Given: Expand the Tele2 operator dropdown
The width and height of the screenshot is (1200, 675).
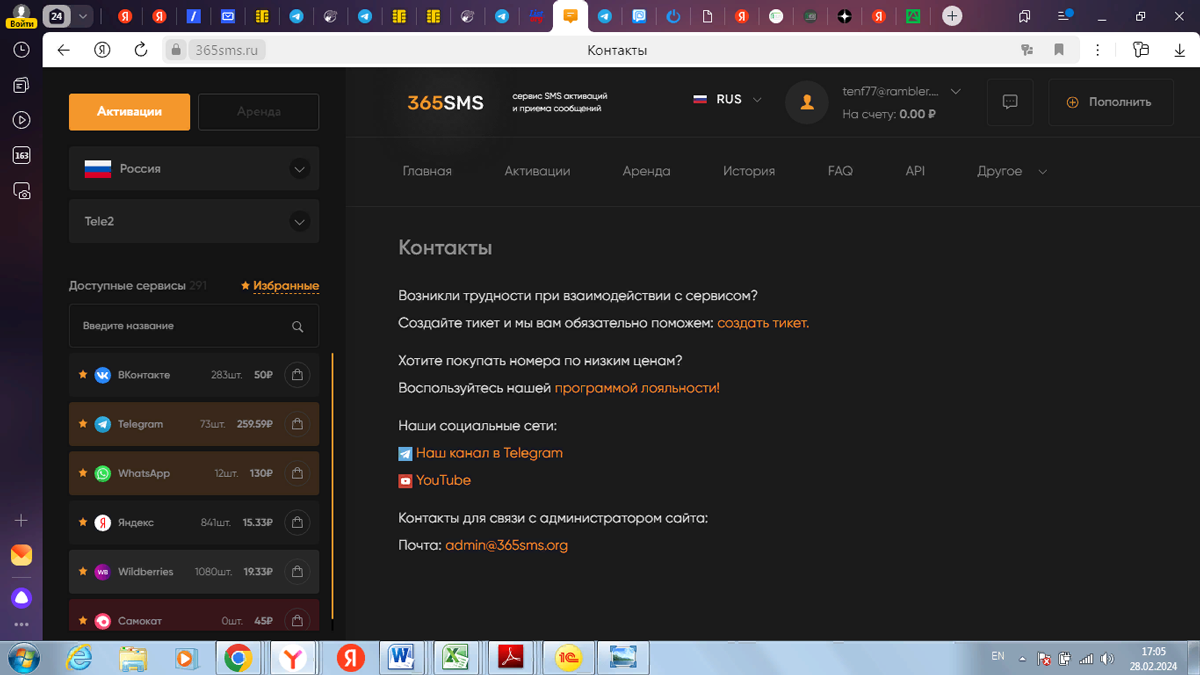Looking at the screenshot, I should [x=194, y=222].
